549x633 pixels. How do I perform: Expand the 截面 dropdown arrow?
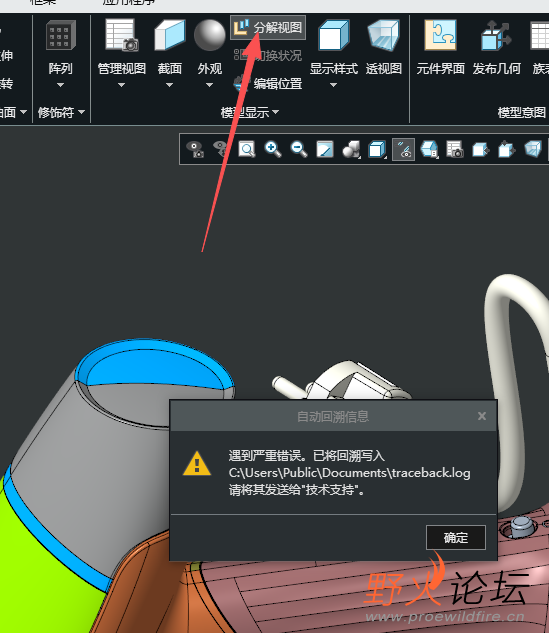[170, 85]
